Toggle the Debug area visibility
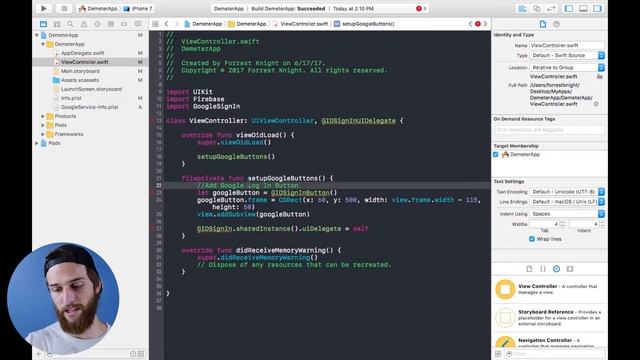The height and width of the screenshot is (360, 640). coord(583,9)
